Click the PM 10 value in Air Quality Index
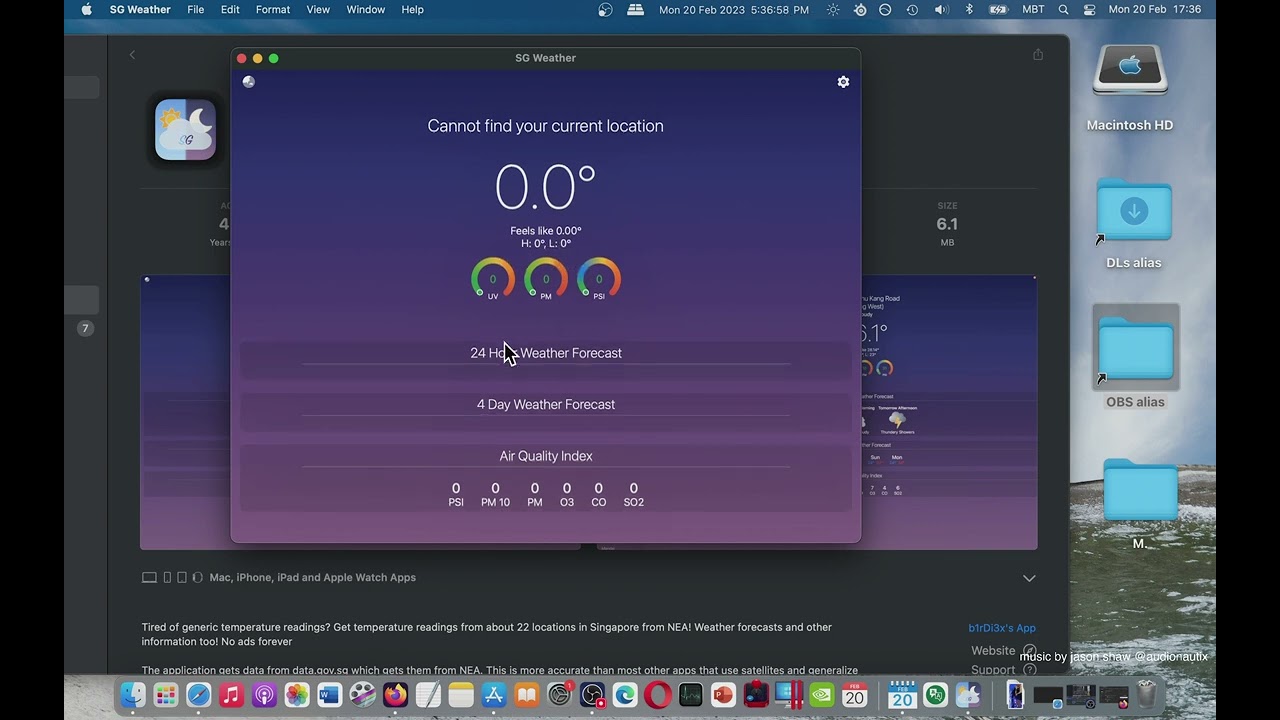 tap(495, 489)
